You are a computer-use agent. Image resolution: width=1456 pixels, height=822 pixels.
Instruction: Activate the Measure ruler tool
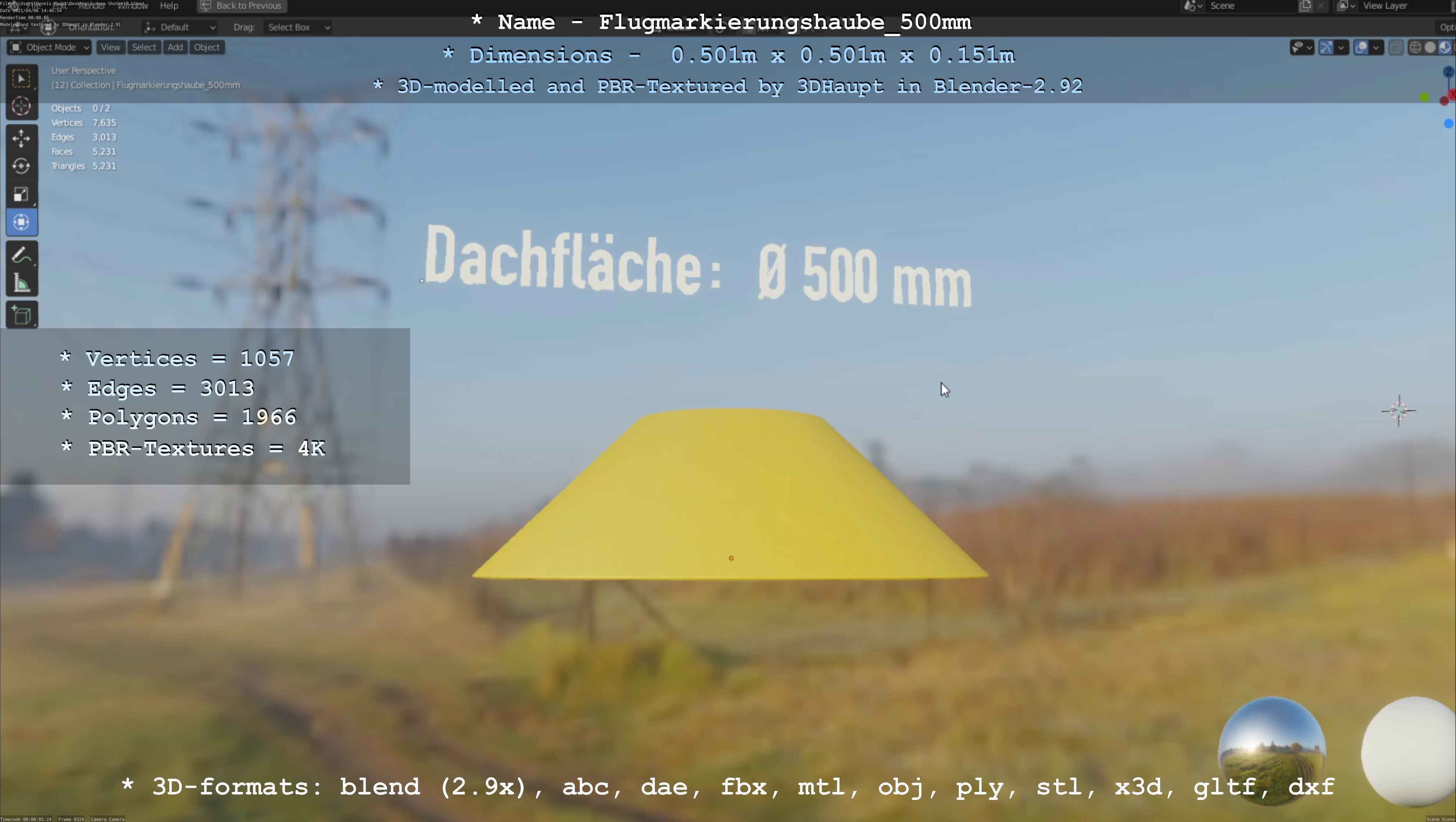coord(21,283)
